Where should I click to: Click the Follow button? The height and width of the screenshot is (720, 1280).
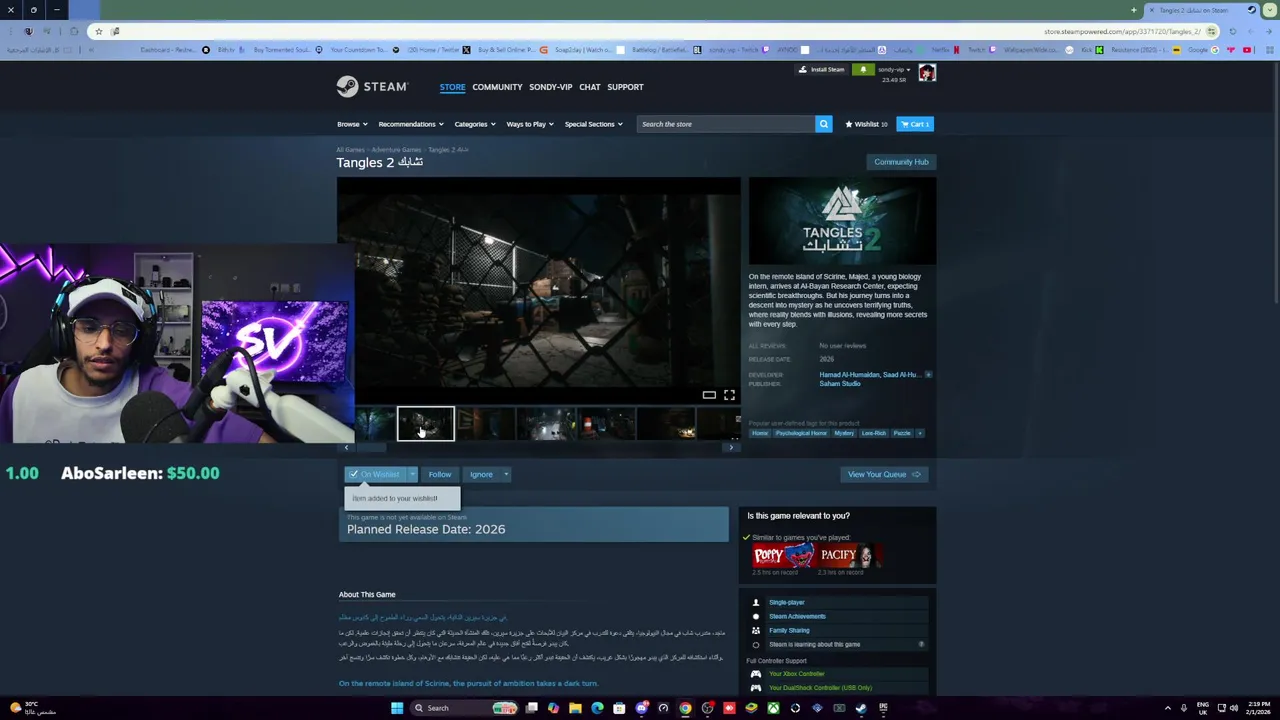[x=440, y=474]
